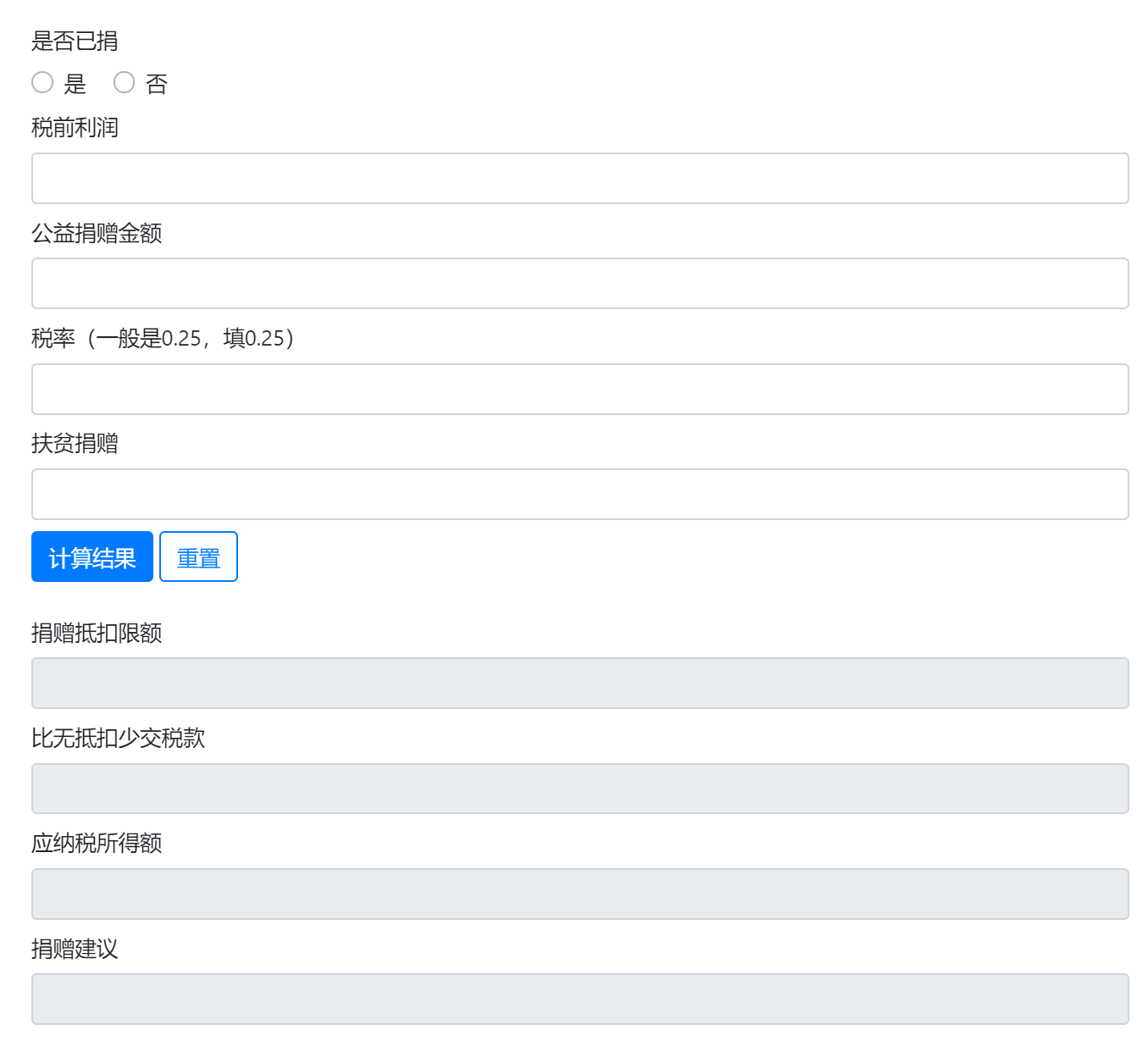The image size is (1148, 1041).
Task: Click the 税前利润 input field
Action: pos(580,179)
